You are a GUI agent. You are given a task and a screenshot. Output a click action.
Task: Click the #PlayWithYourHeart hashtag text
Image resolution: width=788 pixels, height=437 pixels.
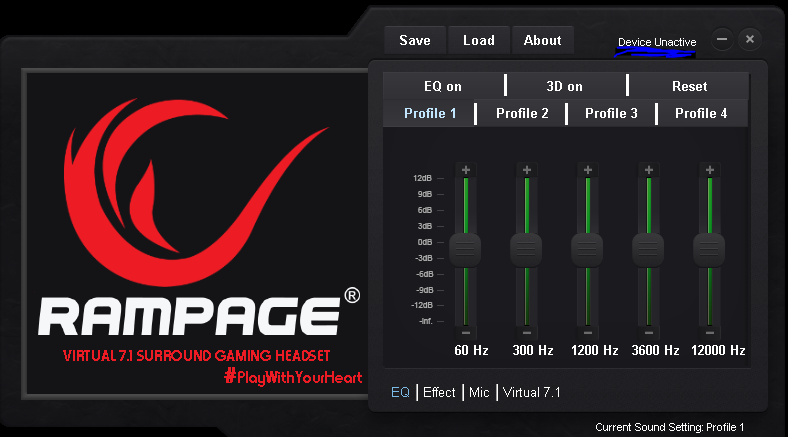pyautogui.click(x=293, y=377)
